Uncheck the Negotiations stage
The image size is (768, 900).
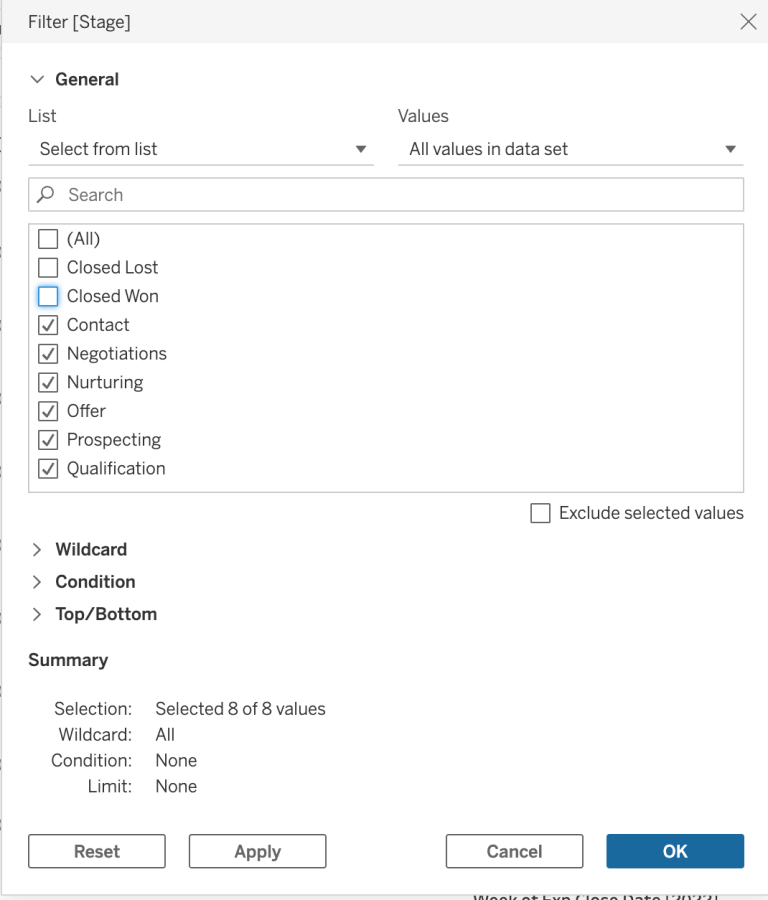pos(47,353)
